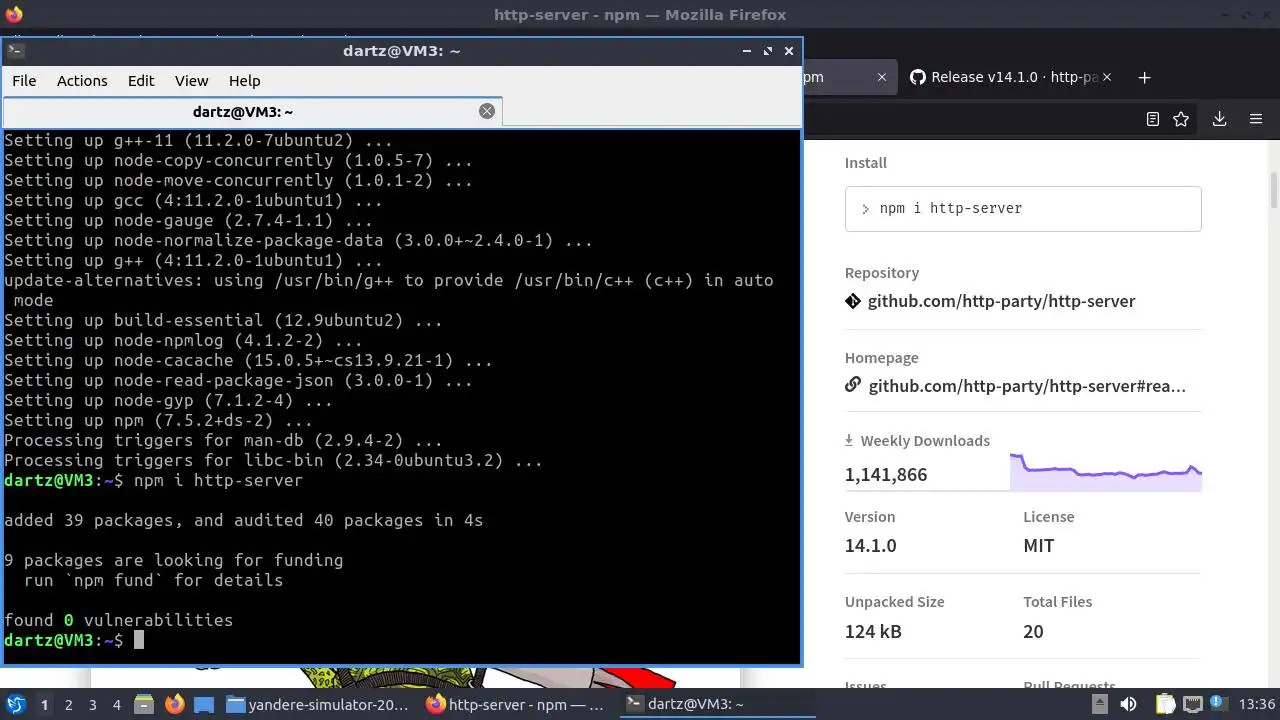Click the 13:36 taskbar clock

pyautogui.click(x=1257, y=704)
